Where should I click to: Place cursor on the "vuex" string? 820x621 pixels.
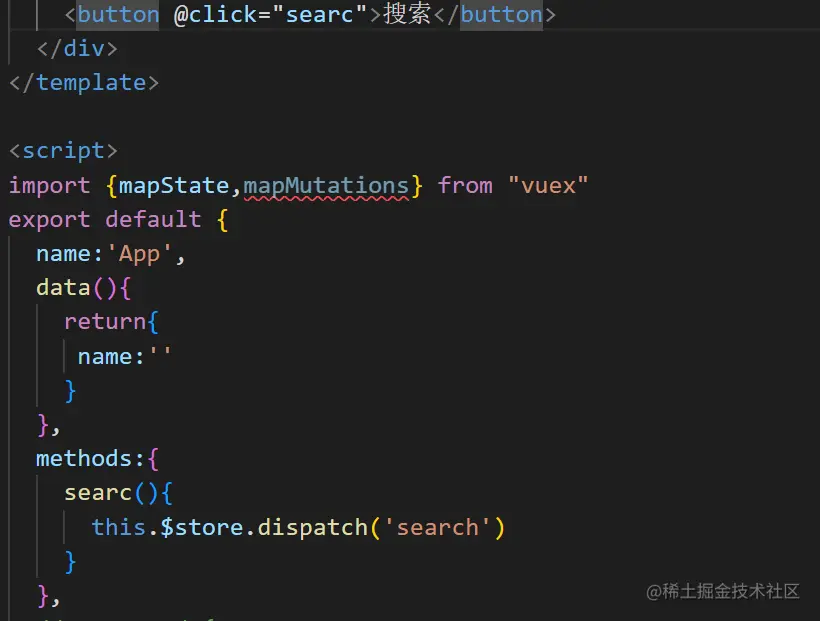[548, 185]
